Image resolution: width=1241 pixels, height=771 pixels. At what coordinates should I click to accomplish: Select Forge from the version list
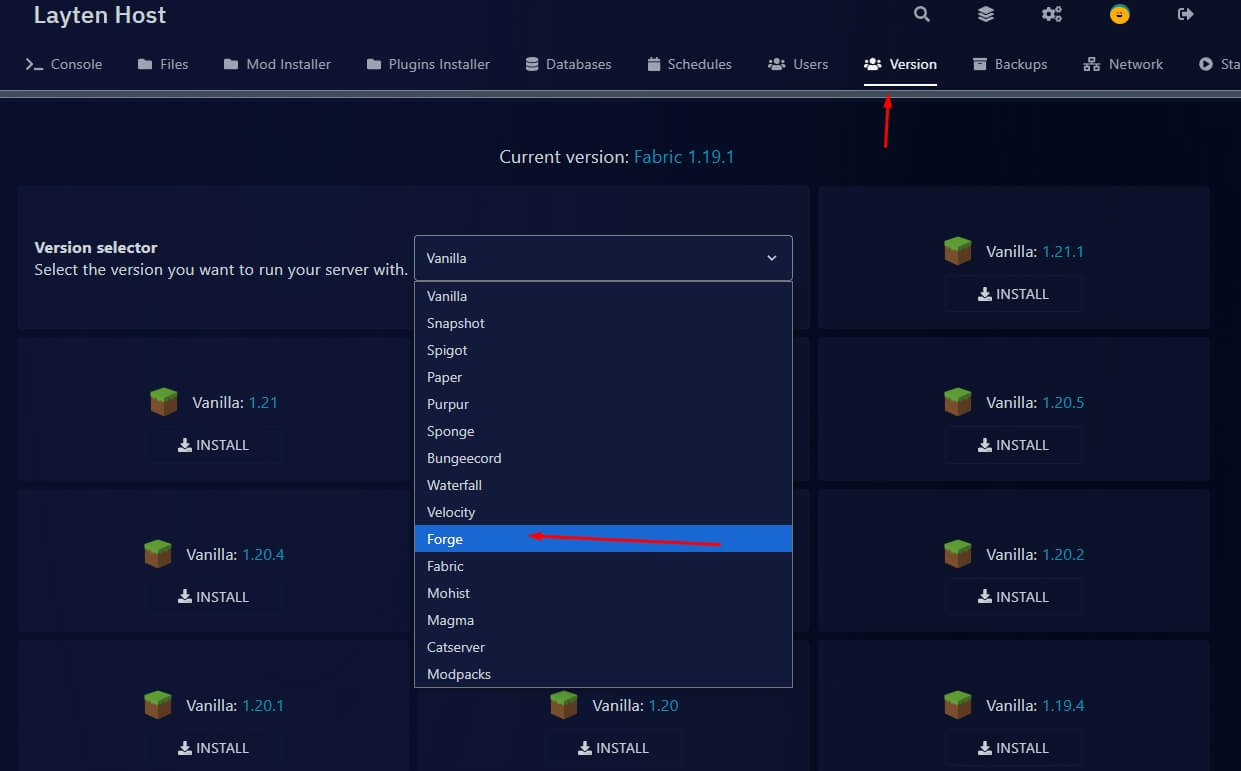[445, 539]
